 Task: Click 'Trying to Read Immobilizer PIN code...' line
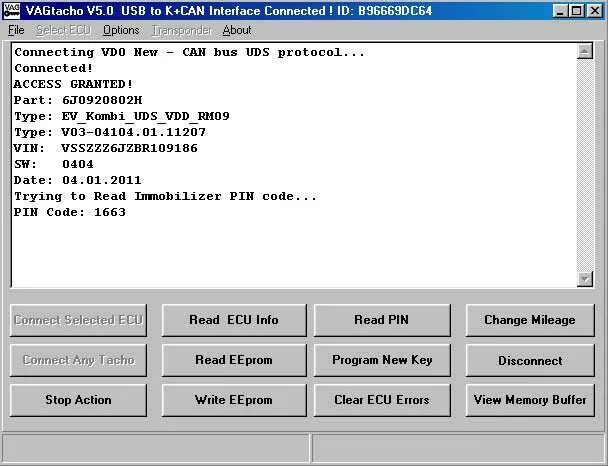(165, 197)
